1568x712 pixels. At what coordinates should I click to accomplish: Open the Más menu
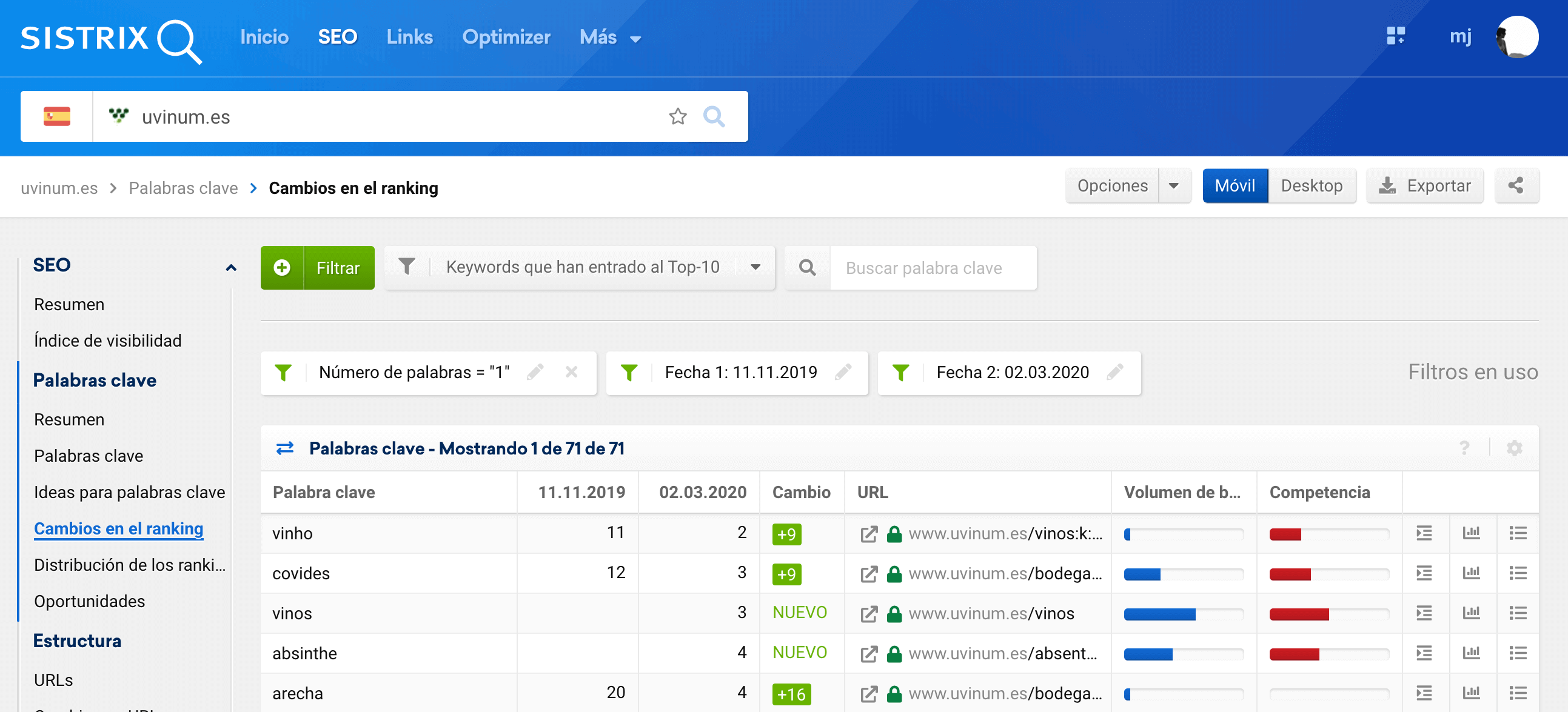[610, 37]
